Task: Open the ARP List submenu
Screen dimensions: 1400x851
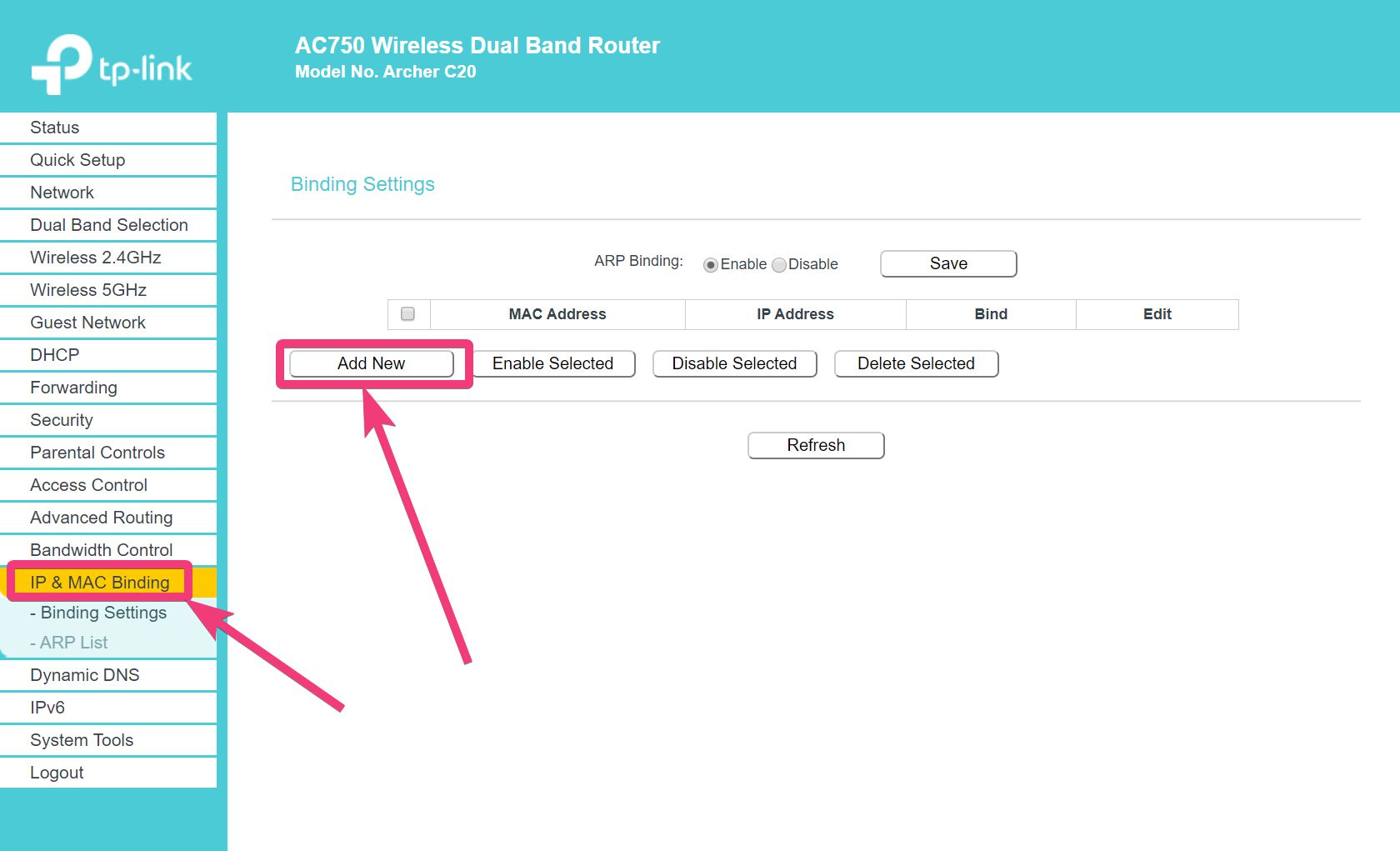Action: [74, 643]
